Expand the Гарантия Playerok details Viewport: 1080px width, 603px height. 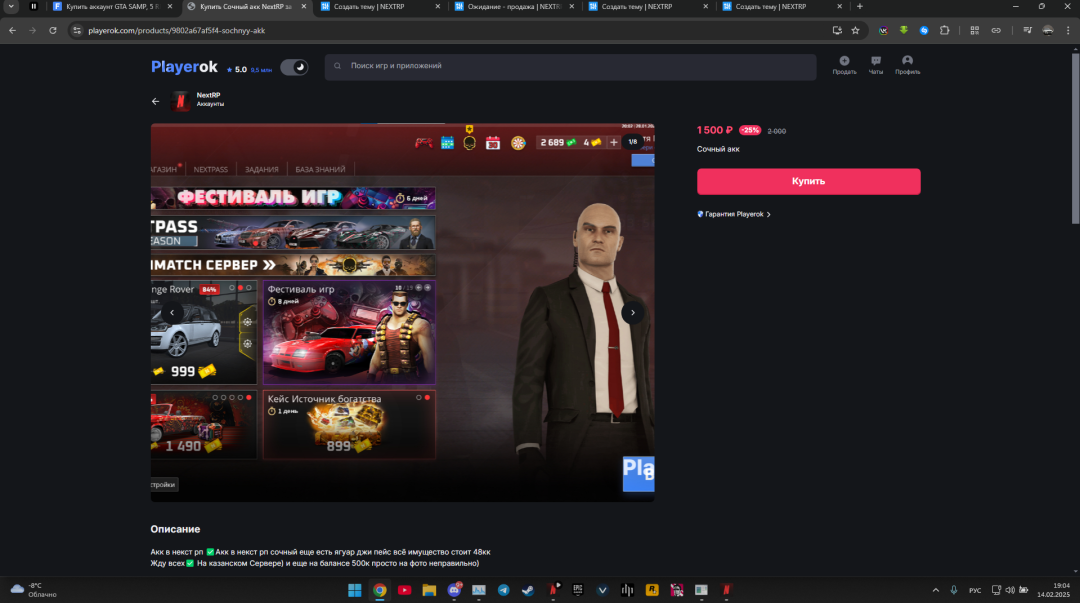click(x=734, y=214)
